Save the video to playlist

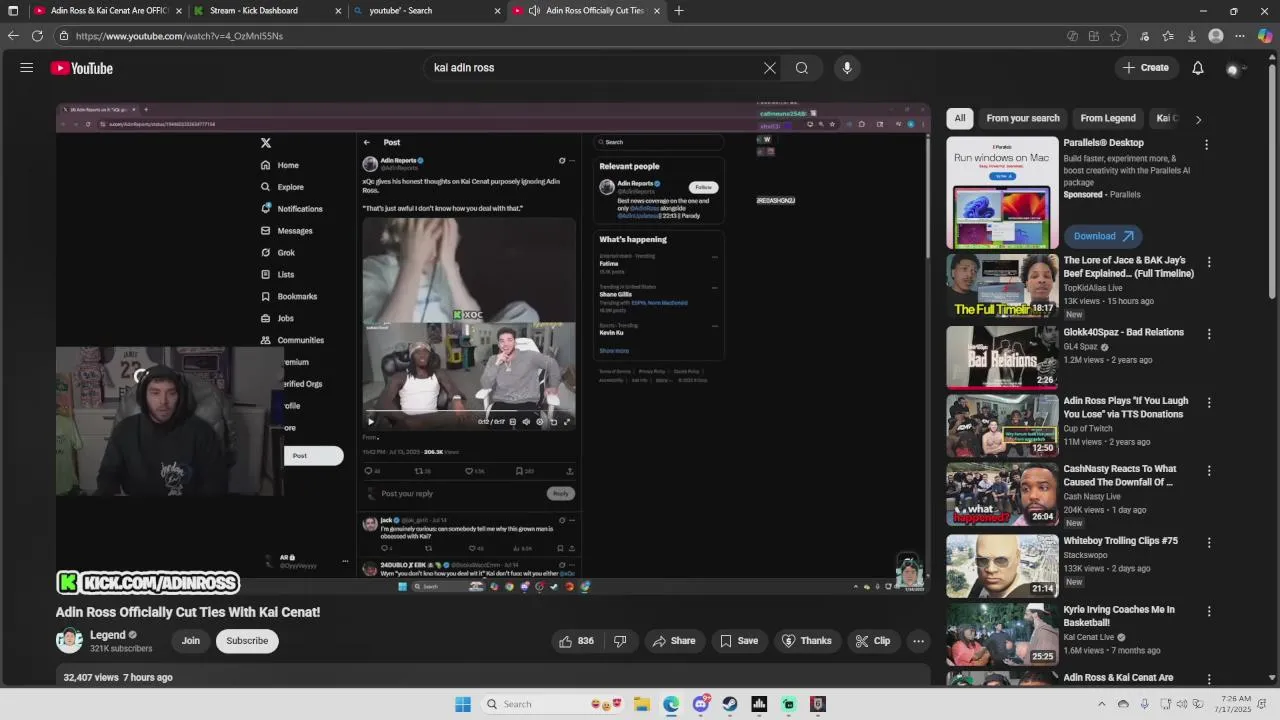coord(739,641)
